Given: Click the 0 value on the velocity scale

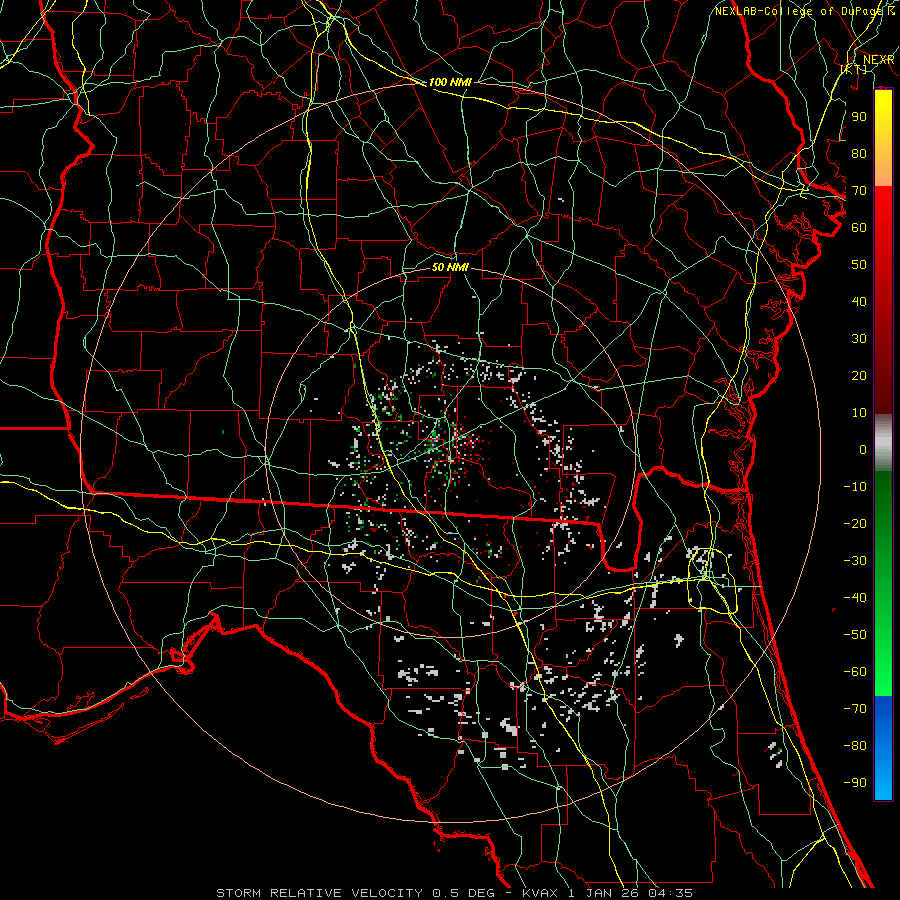Looking at the screenshot, I should [x=863, y=449].
